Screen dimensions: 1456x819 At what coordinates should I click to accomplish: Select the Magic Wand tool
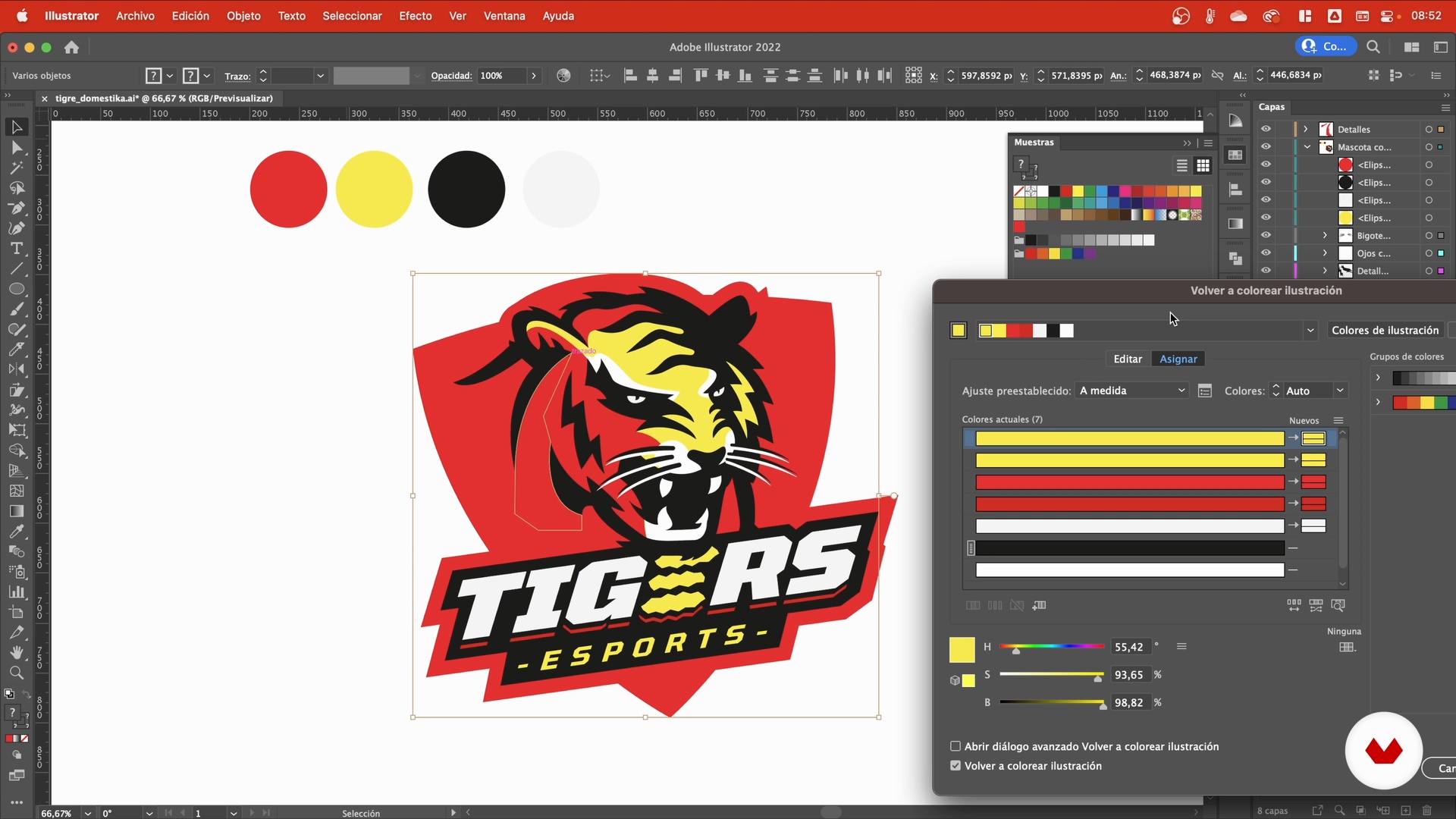pos(17,168)
